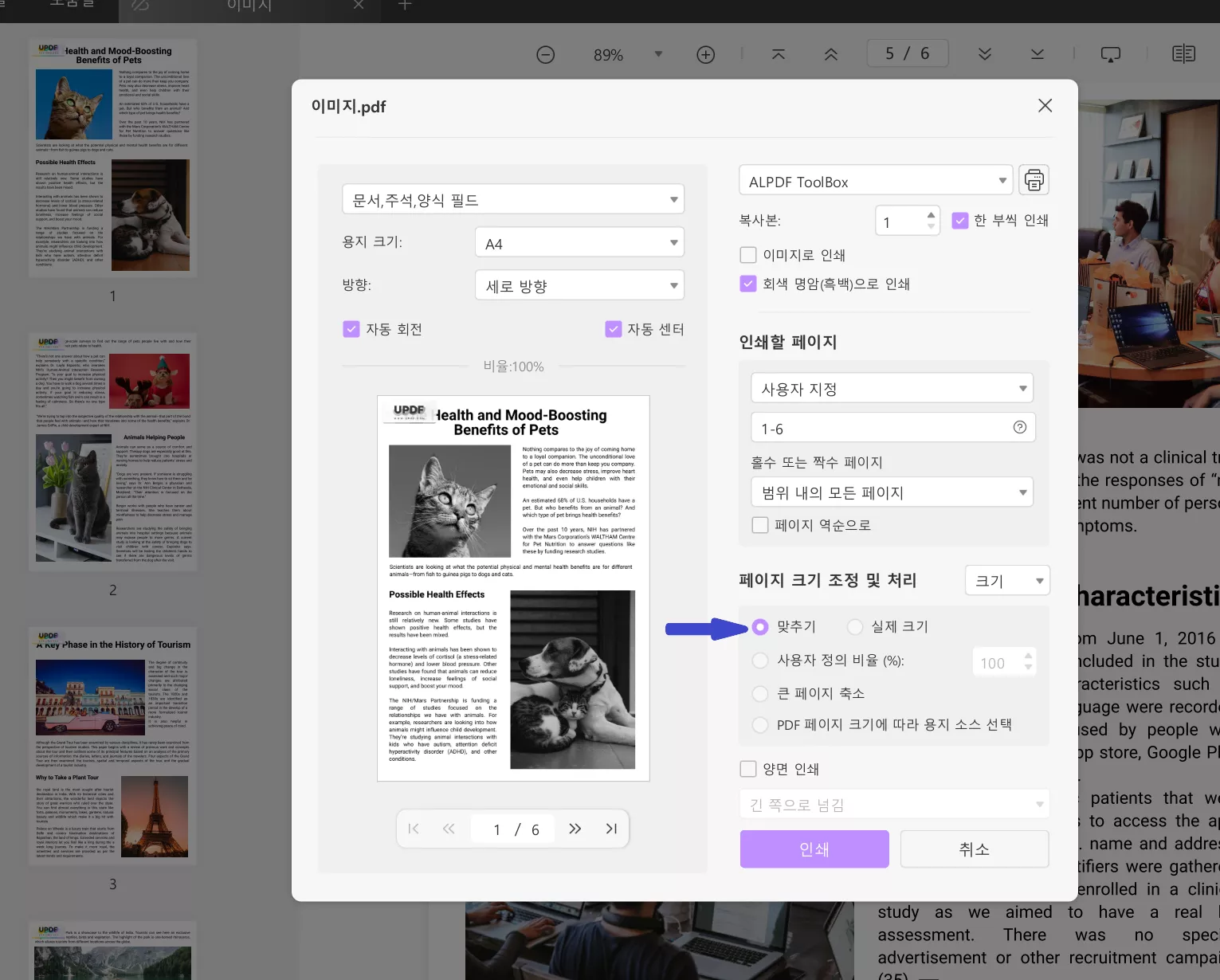Screen dimensions: 1220x980
Task: Go to next preview page
Action: click(x=575, y=829)
